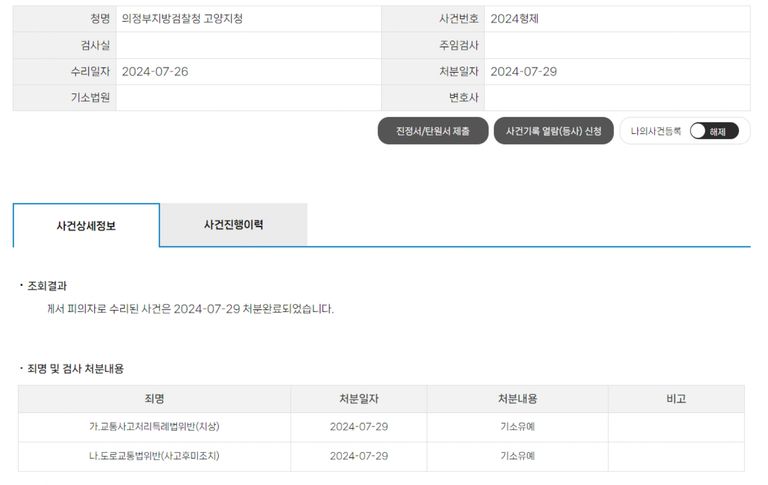Click the empty 검사실 value cell
Viewport: 768px width, 485px height.
click(248, 45)
